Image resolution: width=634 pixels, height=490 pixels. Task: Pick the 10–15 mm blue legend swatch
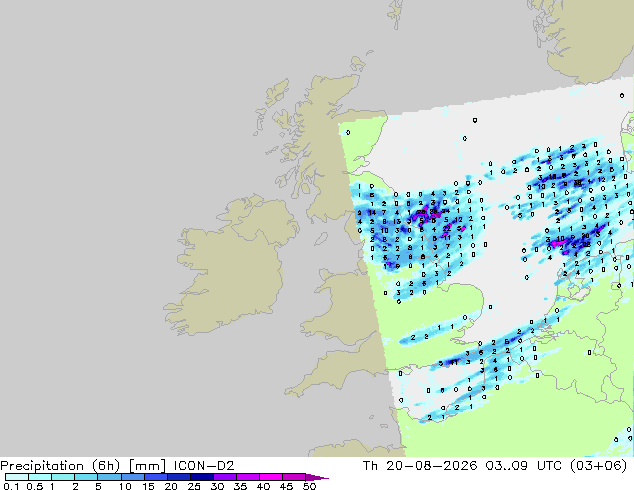coord(132,477)
